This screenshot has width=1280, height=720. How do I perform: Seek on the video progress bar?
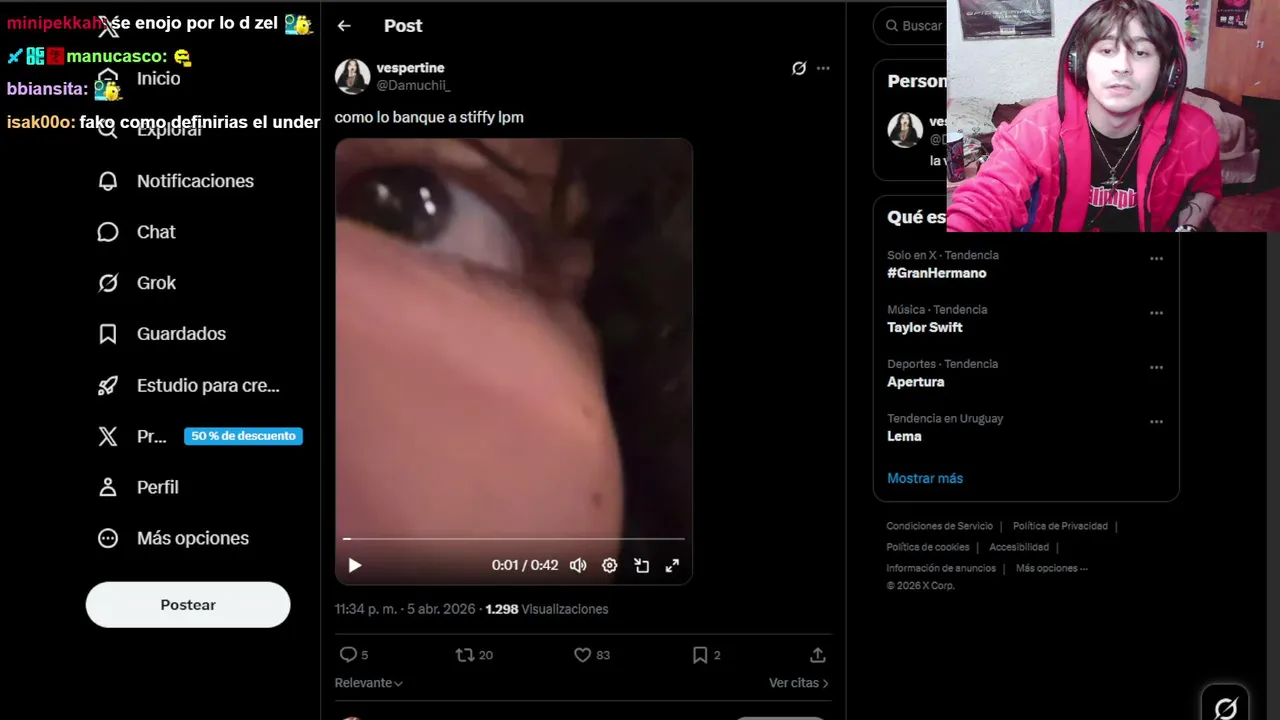point(514,539)
